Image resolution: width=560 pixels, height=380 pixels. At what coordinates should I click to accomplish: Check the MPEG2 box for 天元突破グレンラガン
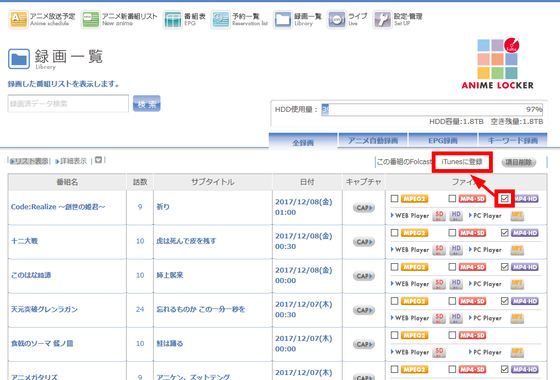394,301
